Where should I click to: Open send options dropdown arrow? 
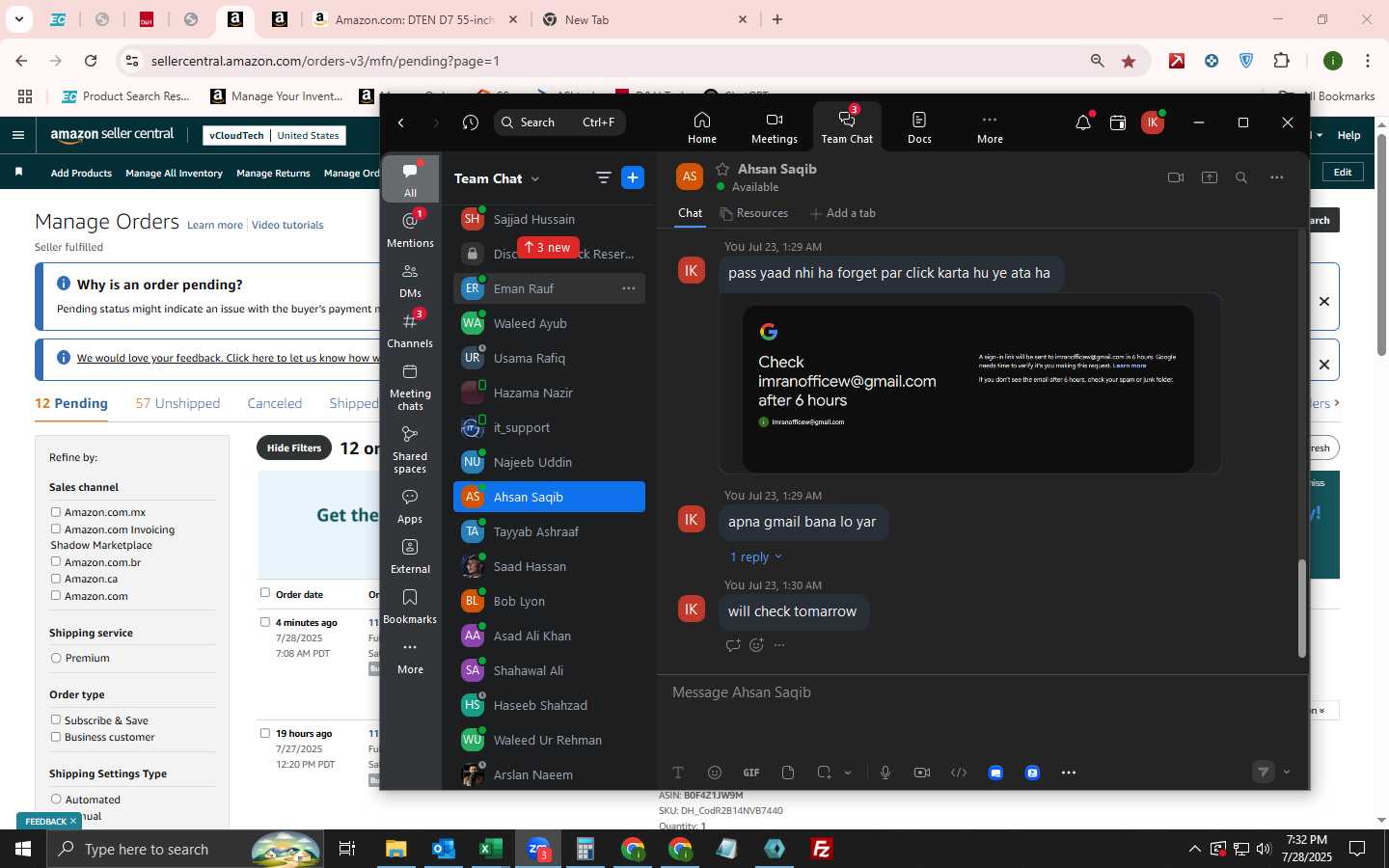coord(1287,772)
